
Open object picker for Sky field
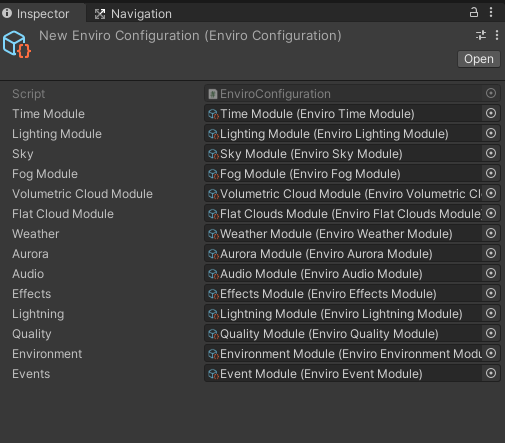click(x=491, y=153)
